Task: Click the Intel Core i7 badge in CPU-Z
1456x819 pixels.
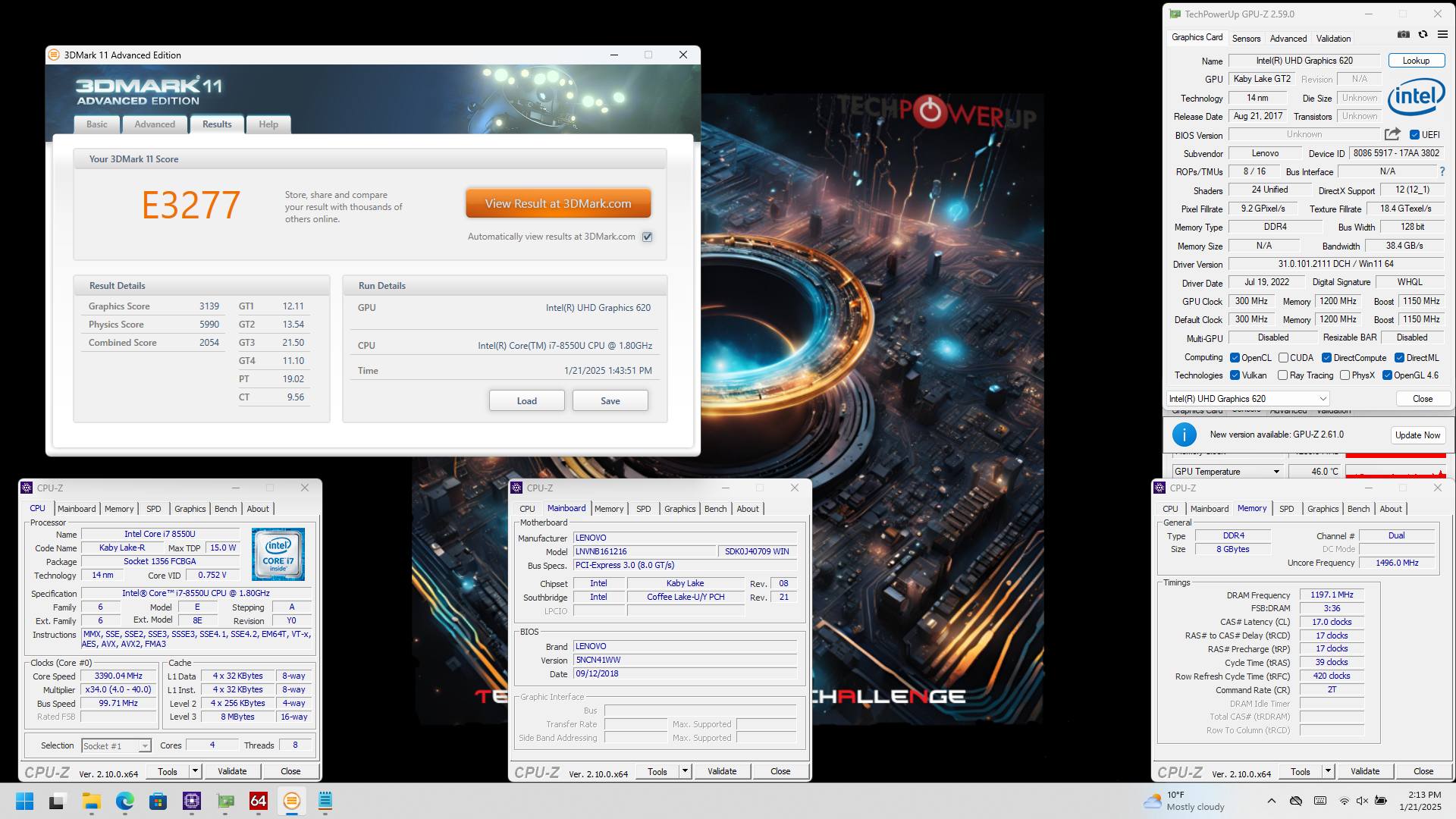Action: pos(278,555)
